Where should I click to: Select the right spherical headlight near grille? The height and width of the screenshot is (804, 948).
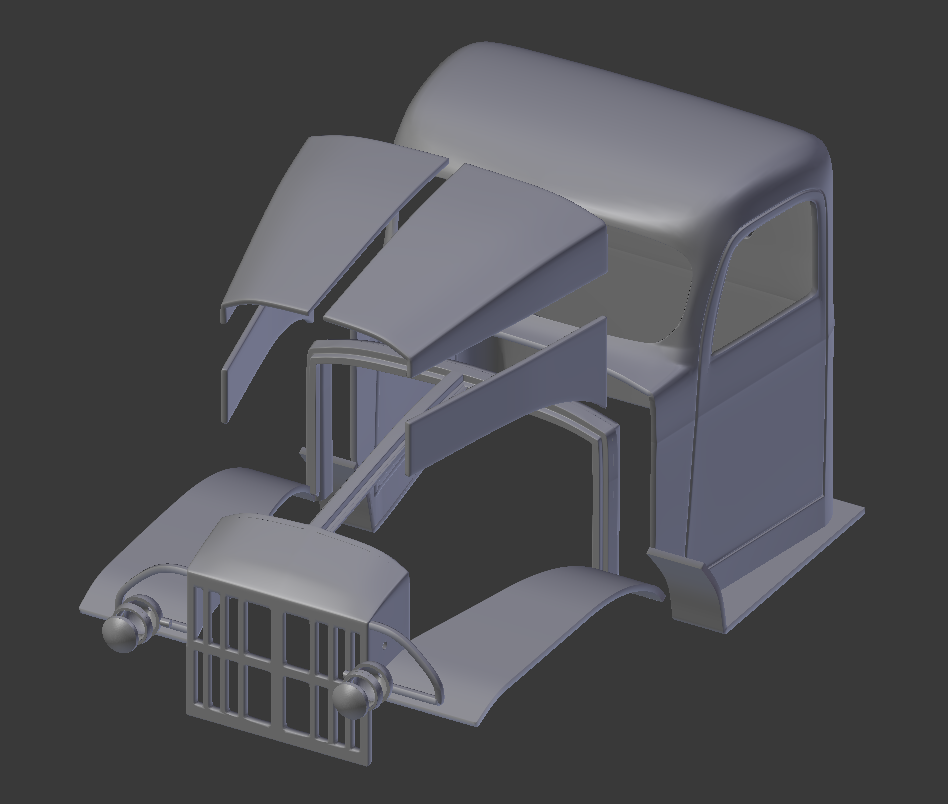pos(351,699)
